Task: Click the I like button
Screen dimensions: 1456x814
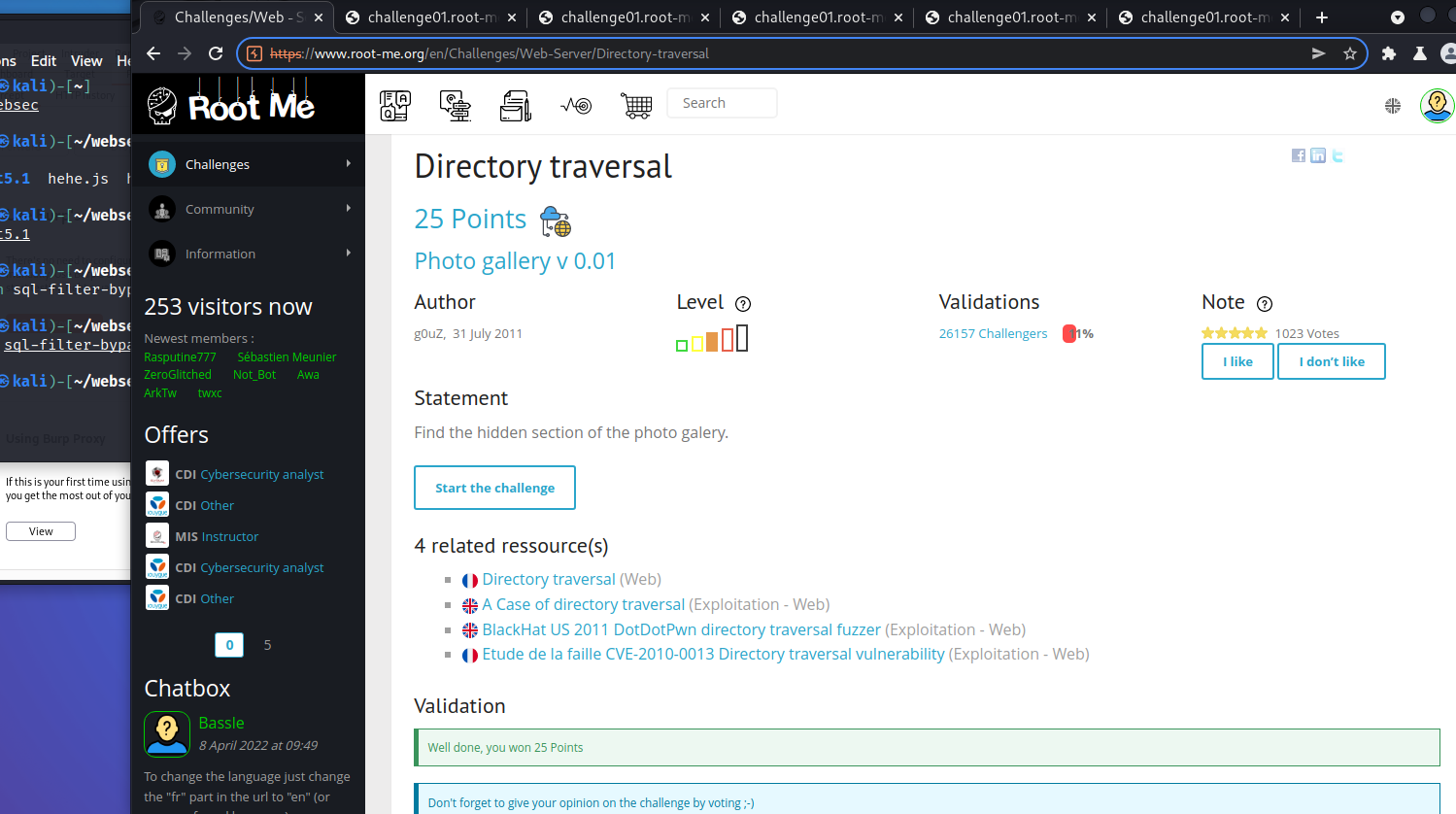Action: tap(1237, 361)
